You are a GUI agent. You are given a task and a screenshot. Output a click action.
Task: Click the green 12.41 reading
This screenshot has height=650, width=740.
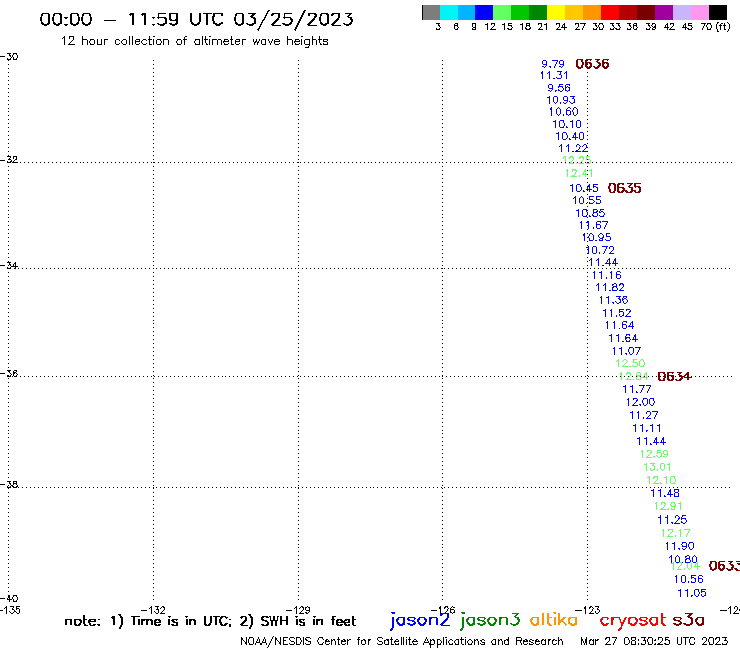click(x=579, y=173)
